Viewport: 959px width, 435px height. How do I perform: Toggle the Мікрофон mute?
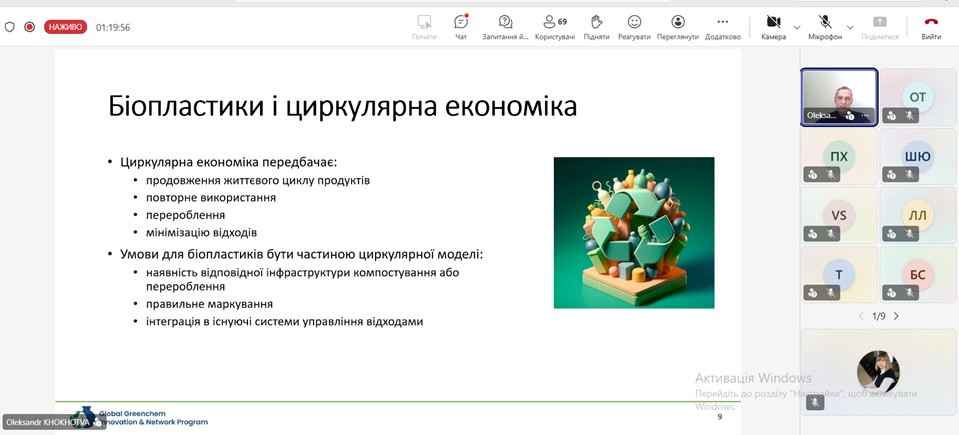click(x=825, y=28)
